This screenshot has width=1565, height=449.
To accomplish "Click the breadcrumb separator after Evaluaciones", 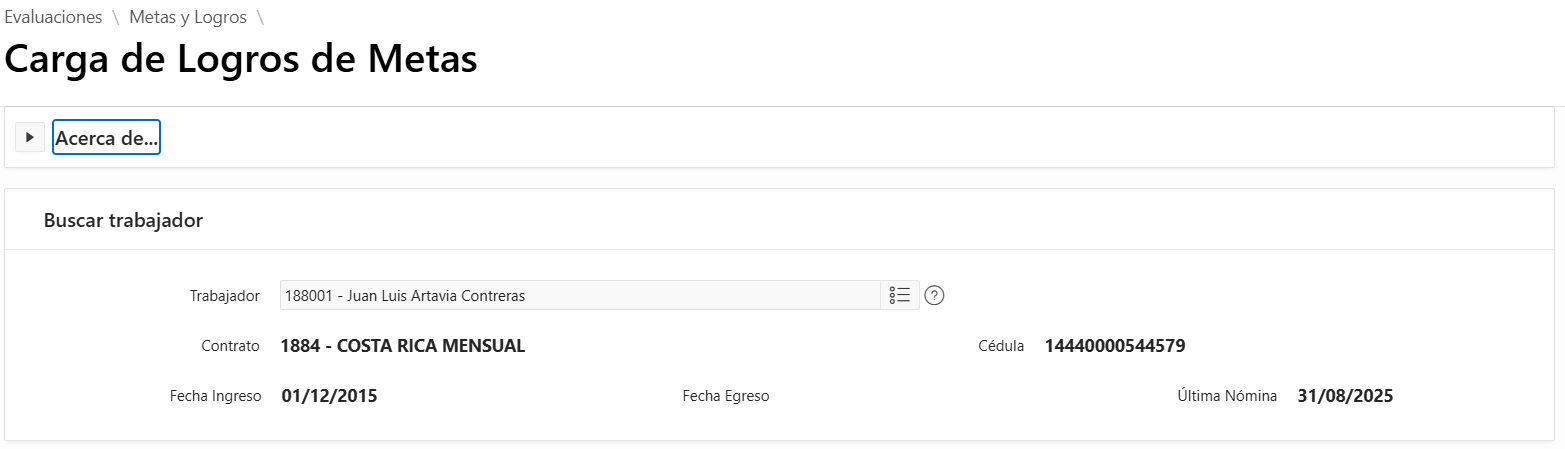I will click(116, 17).
